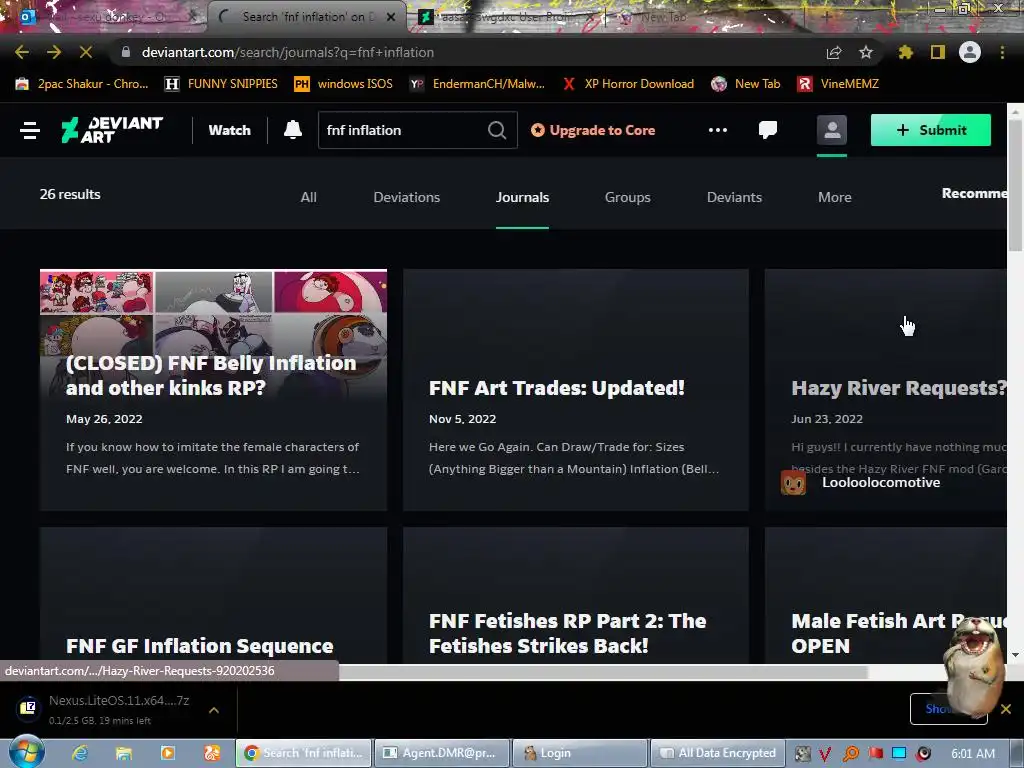Click the vertical page scrollbar thumb
The width and height of the screenshot is (1024, 768).
[1016, 186]
